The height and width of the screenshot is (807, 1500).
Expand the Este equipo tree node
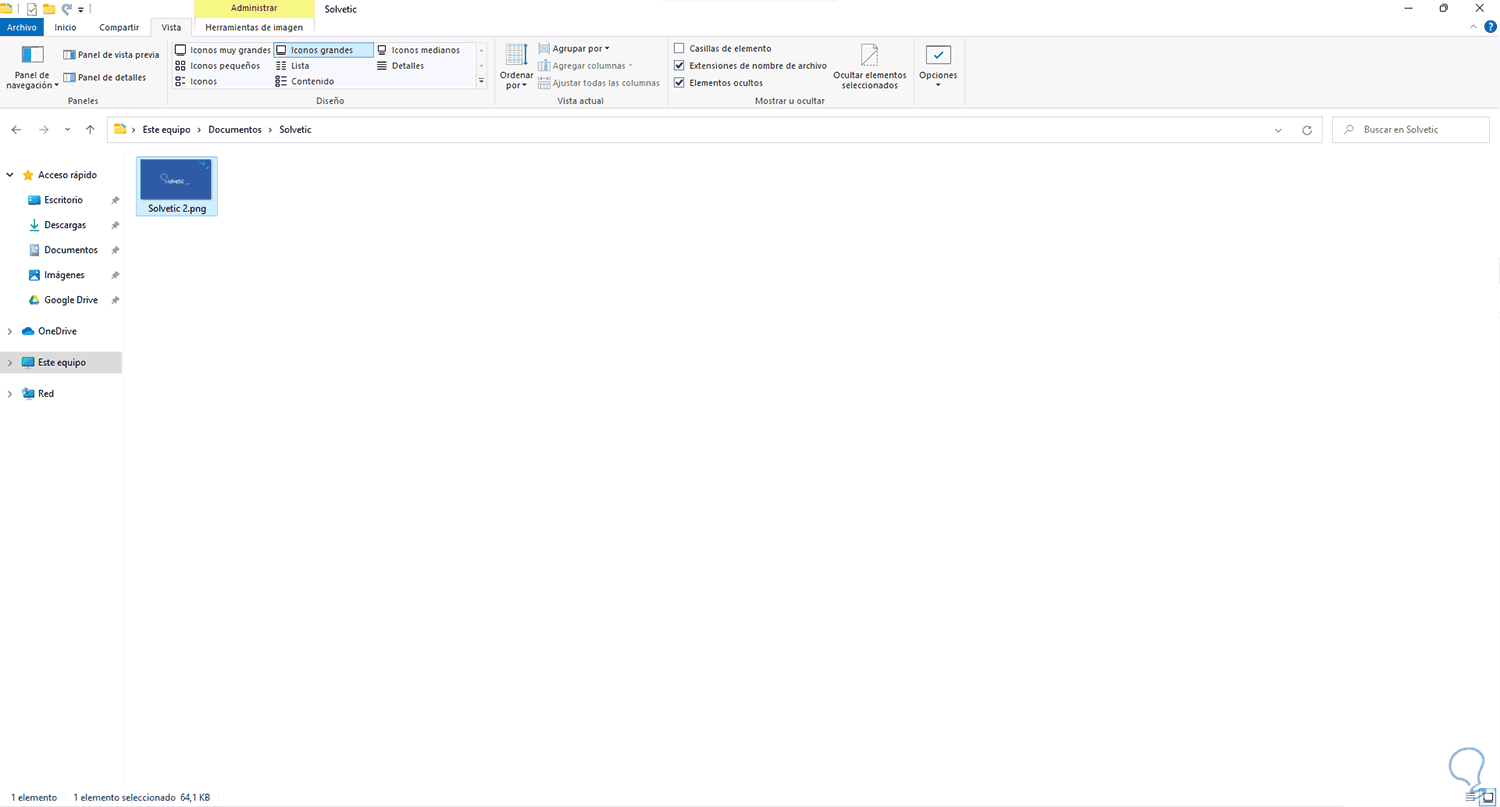tap(10, 363)
